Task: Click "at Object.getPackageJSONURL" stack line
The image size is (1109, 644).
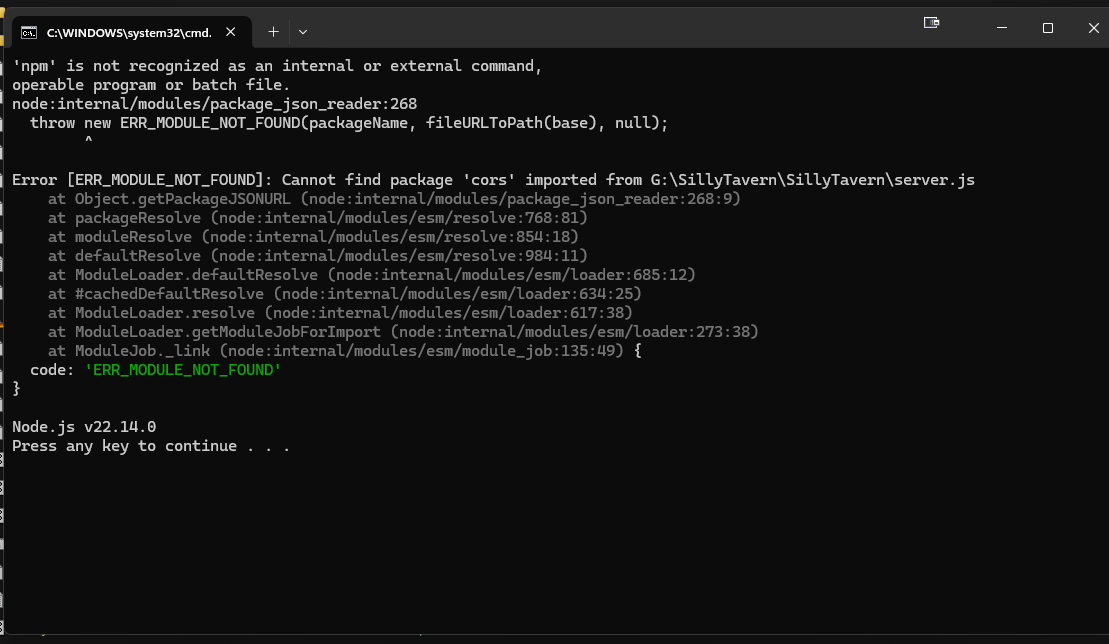Action: [x=394, y=199]
